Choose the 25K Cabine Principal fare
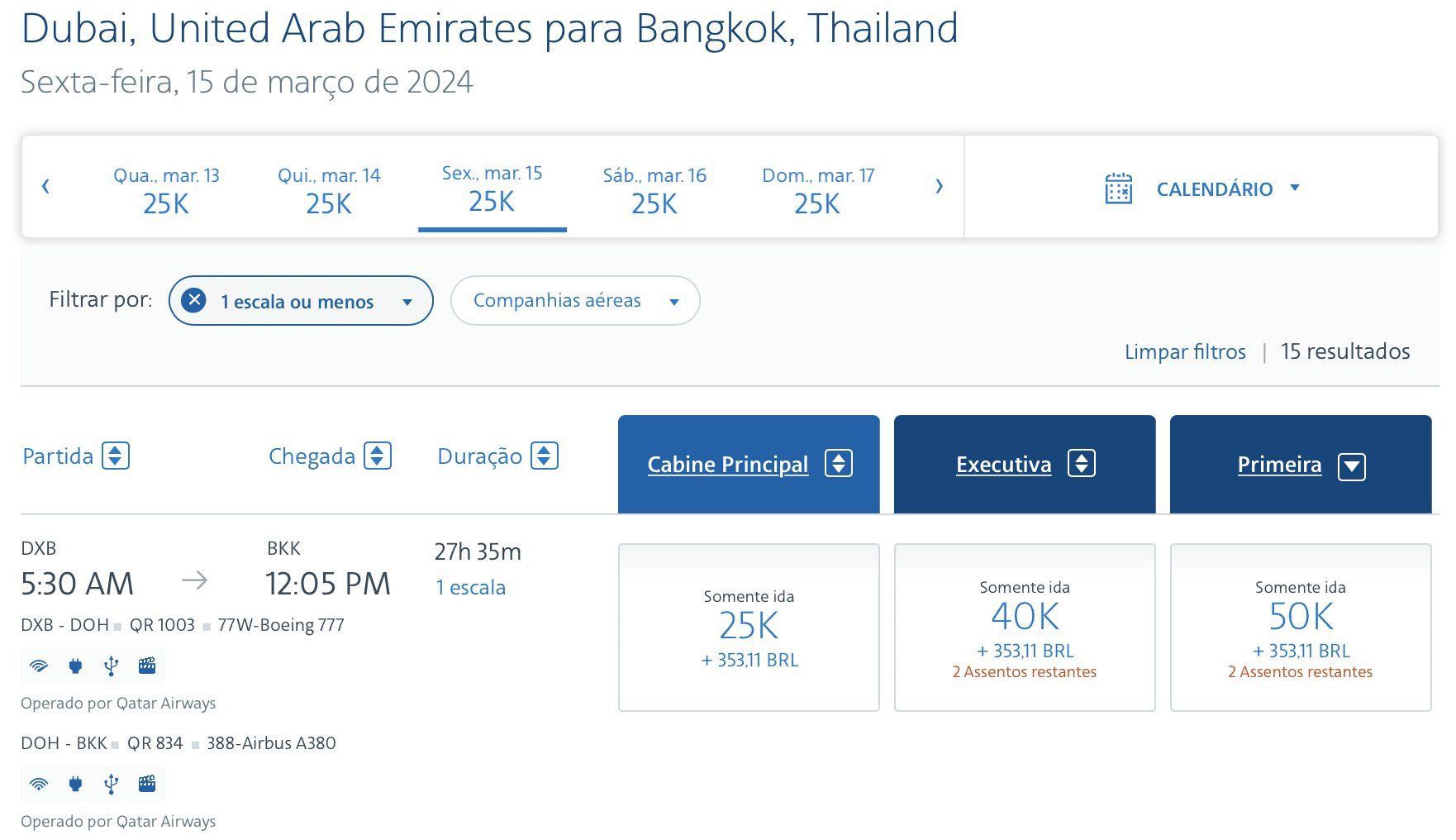 click(749, 628)
